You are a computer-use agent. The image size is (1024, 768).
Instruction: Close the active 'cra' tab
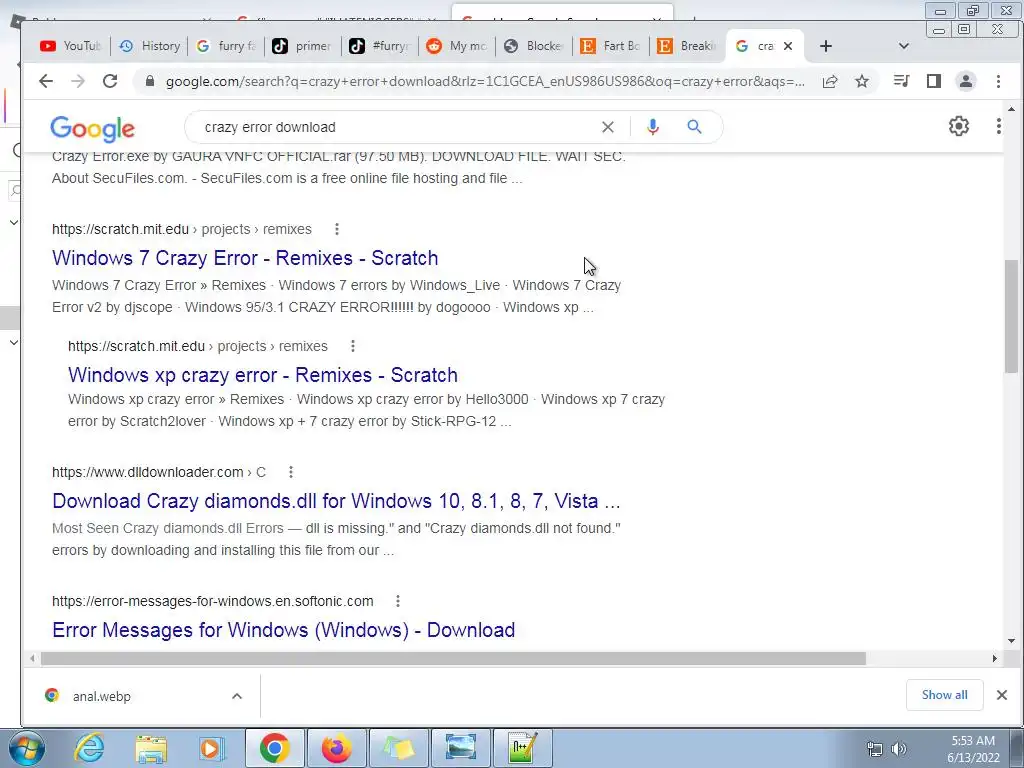[x=788, y=46]
